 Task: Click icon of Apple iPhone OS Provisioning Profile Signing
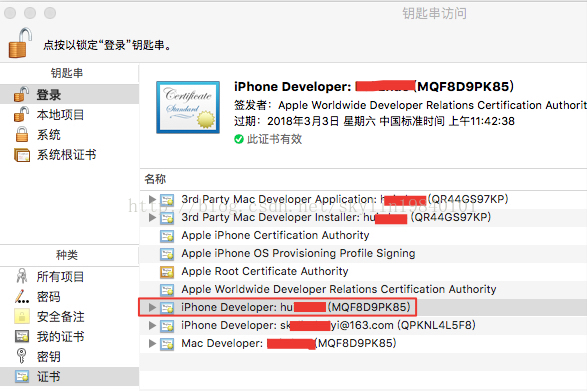[167, 254]
